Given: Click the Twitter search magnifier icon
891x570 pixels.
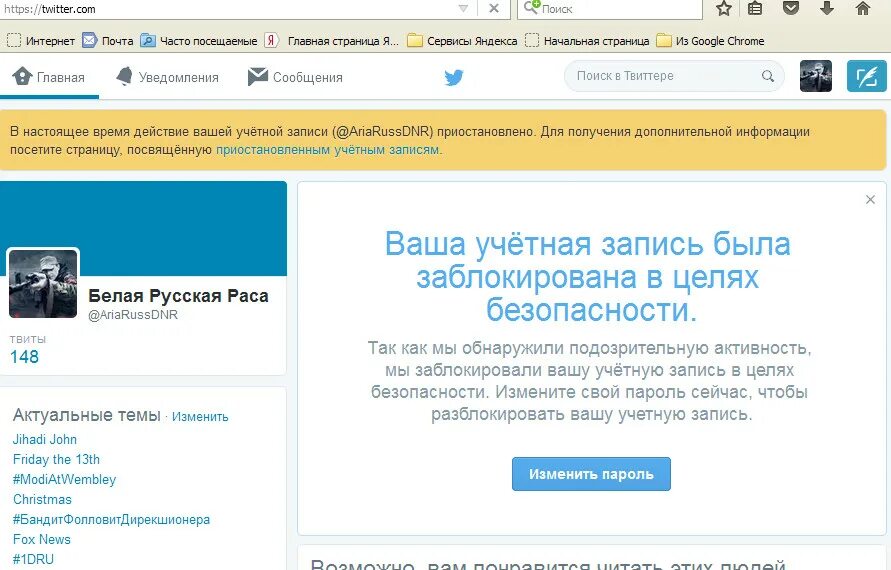Looking at the screenshot, I should coord(768,76).
